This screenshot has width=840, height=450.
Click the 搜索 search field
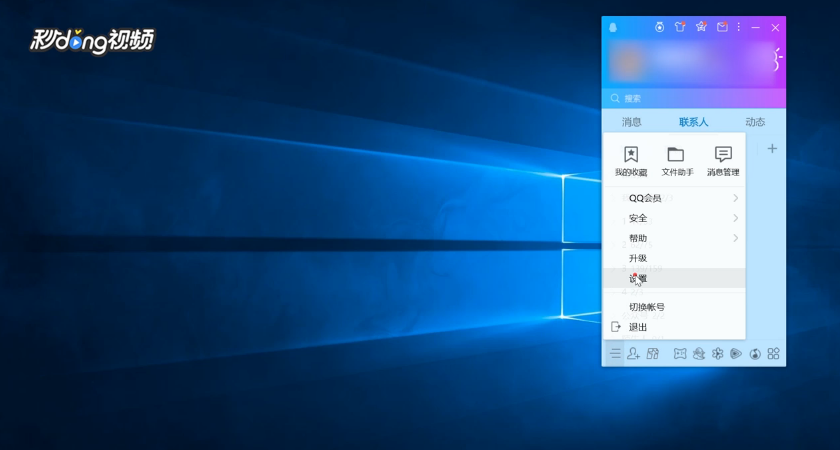pos(694,99)
